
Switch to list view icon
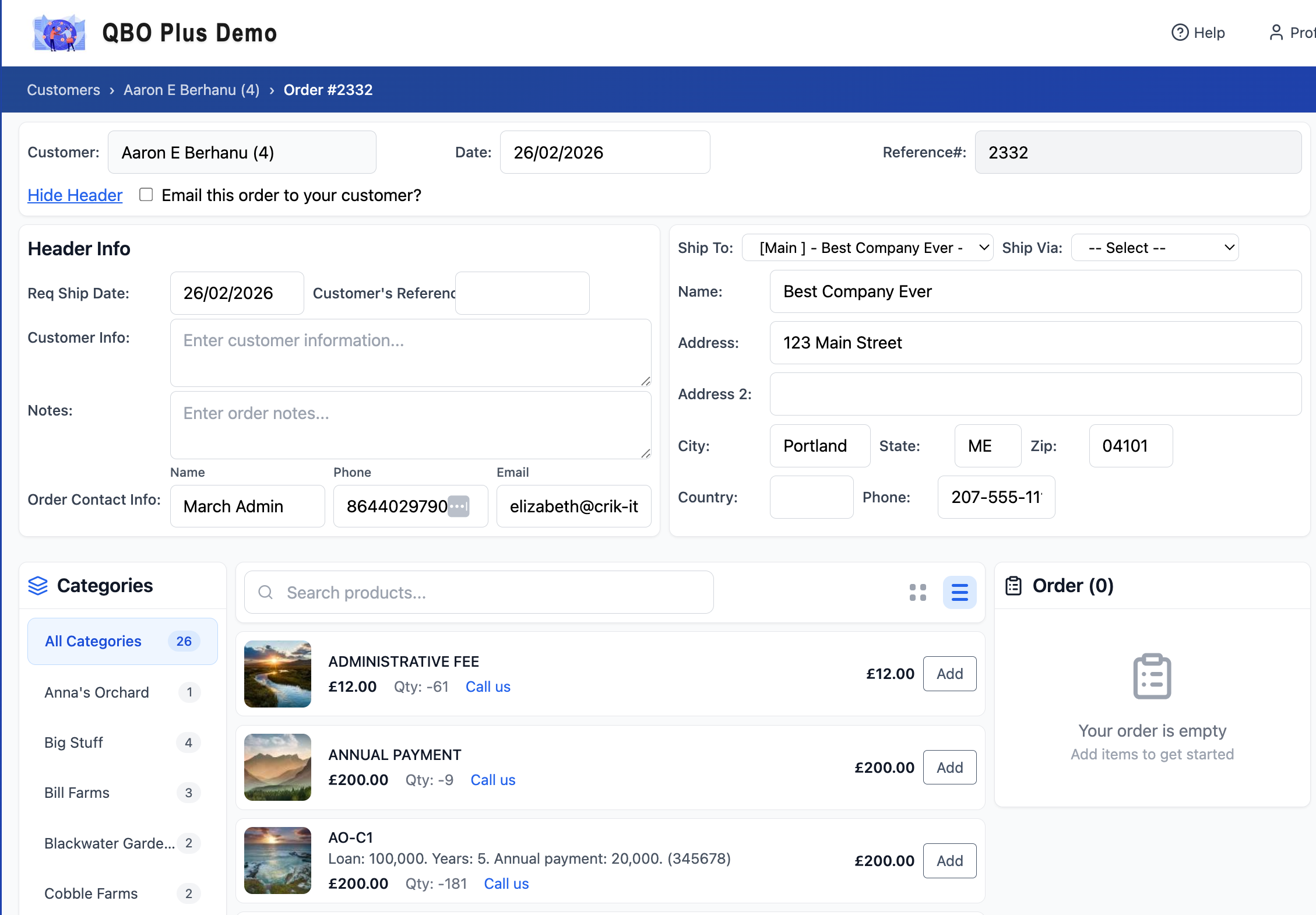click(959, 593)
